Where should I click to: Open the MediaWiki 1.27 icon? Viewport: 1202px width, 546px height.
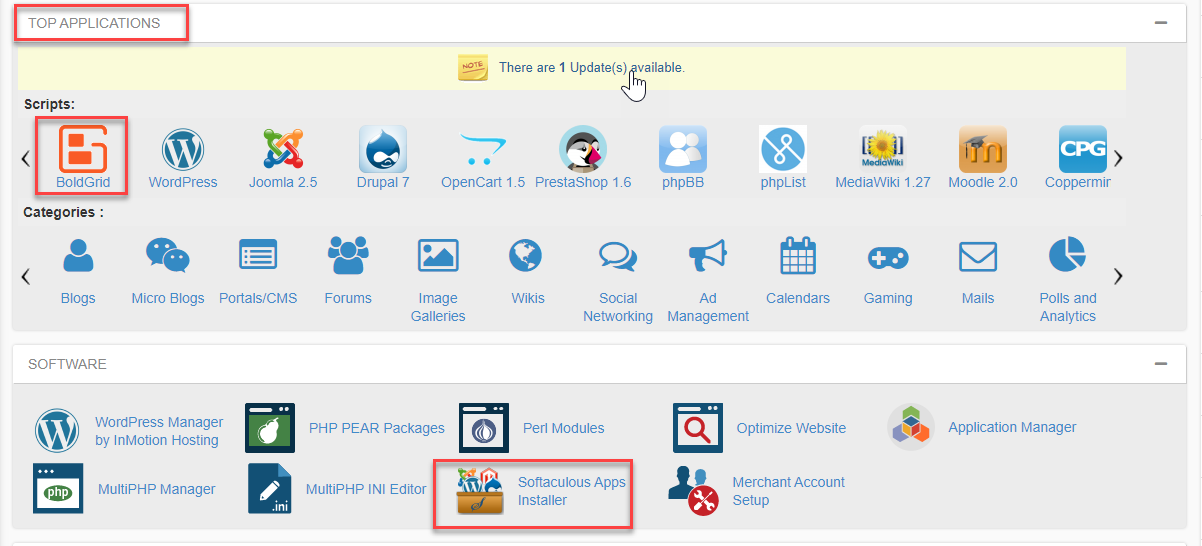pyautogui.click(x=883, y=149)
